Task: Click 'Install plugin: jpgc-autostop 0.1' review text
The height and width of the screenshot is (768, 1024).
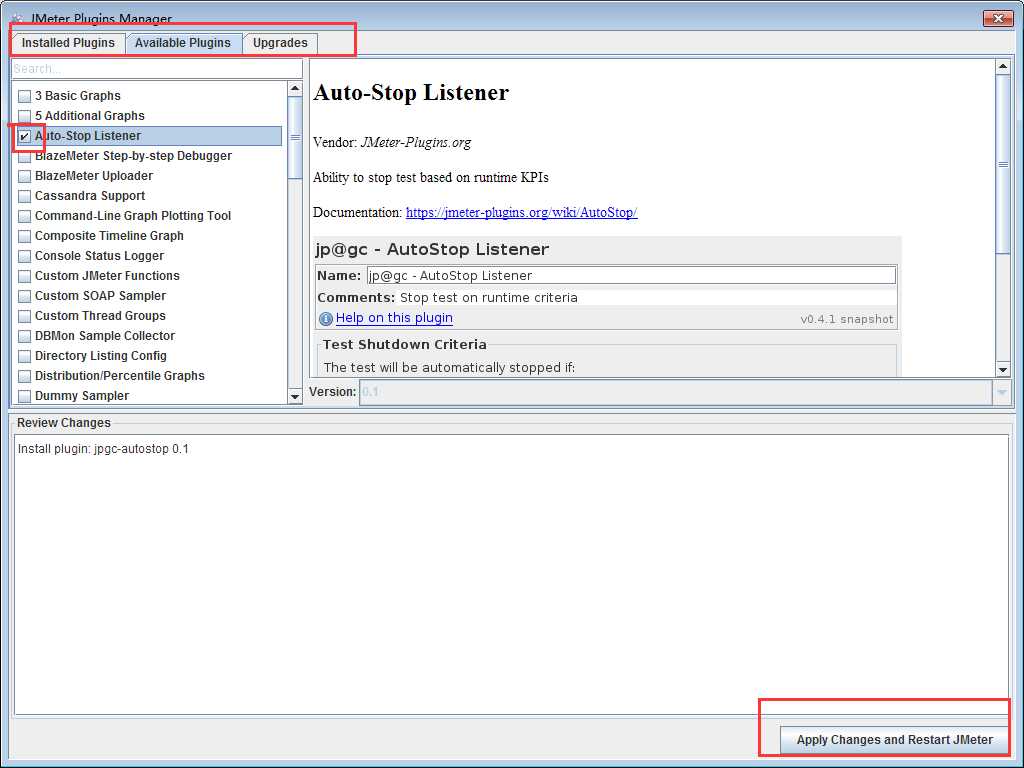Action: [x=103, y=449]
